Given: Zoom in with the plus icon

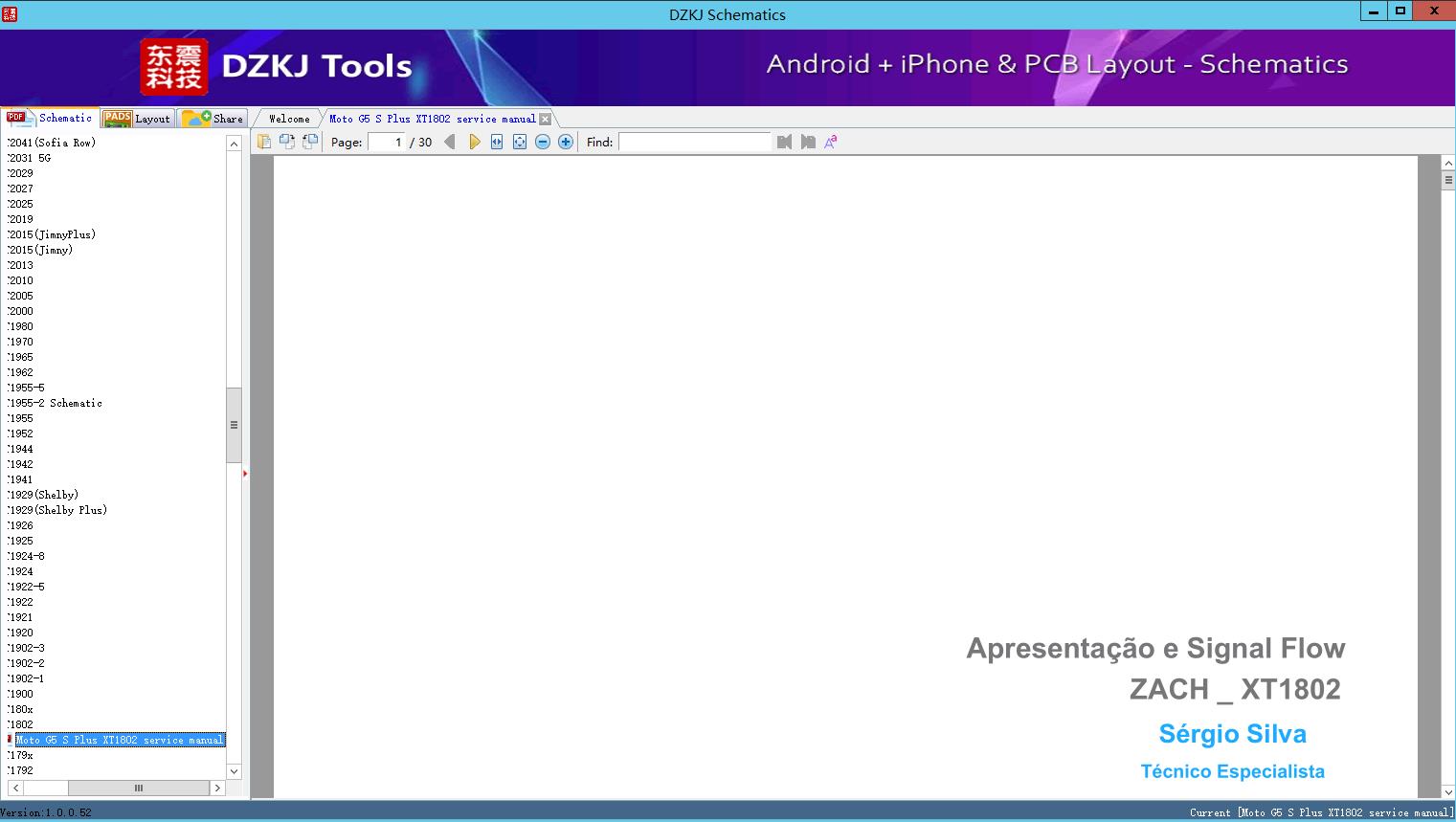Looking at the screenshot, I should (566, 142).
